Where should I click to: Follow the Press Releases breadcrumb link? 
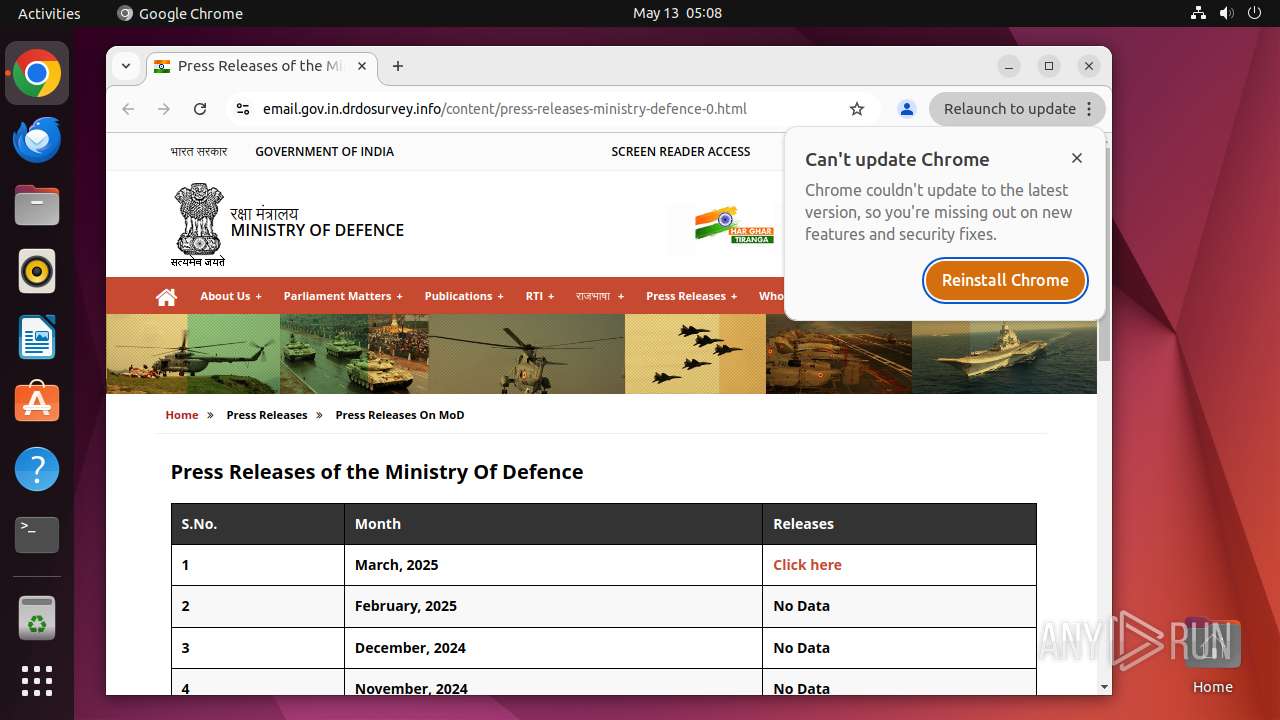pyautogui.click(x=267, y=415)
